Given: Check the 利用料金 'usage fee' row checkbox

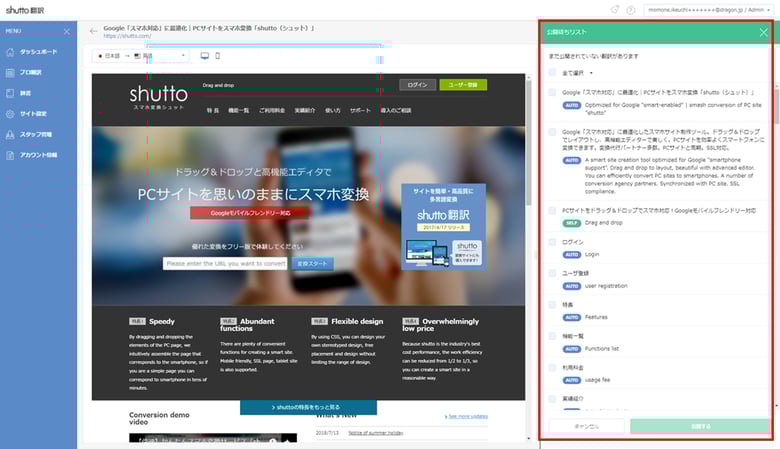Looking at the screenshot, I should pos(552,367).
